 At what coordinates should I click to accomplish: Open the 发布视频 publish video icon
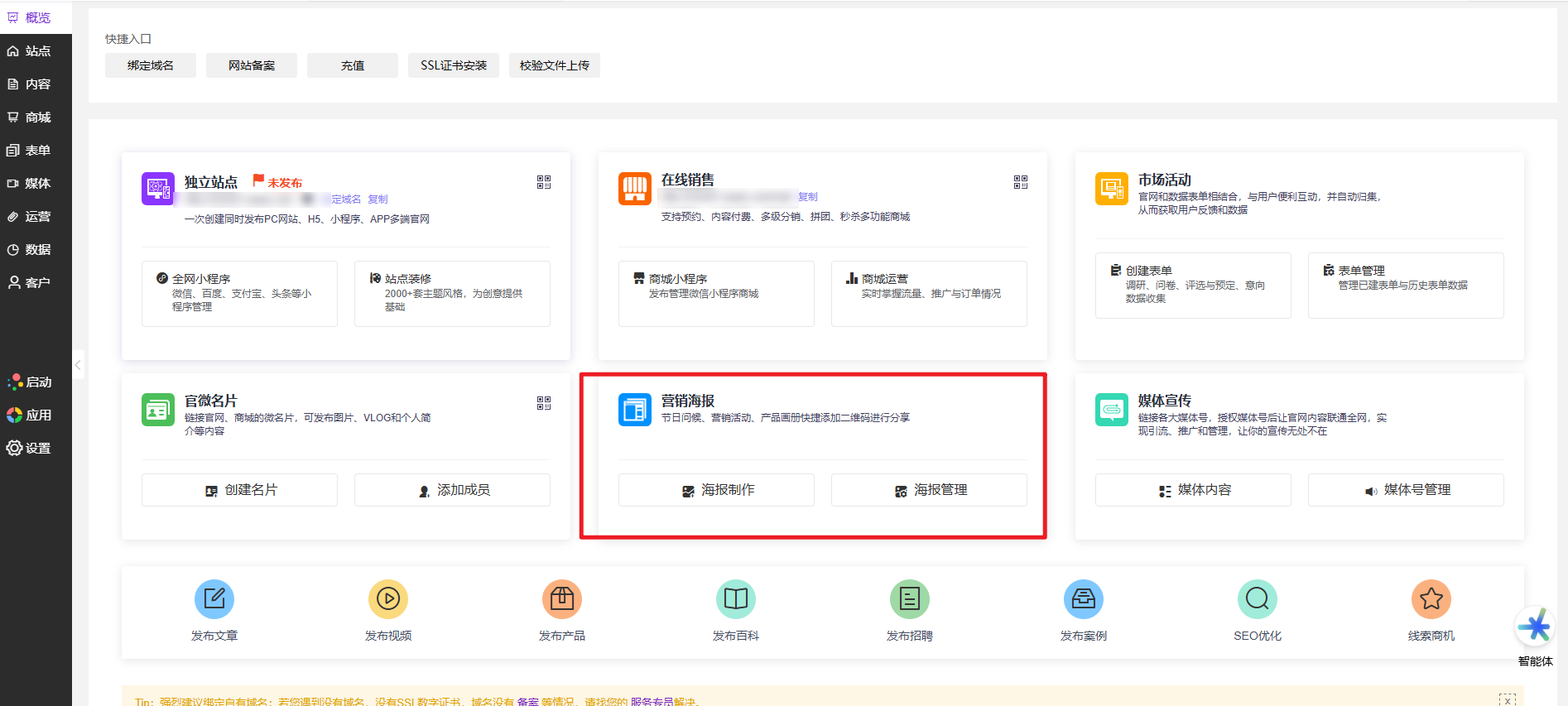[x=388, y=598]
